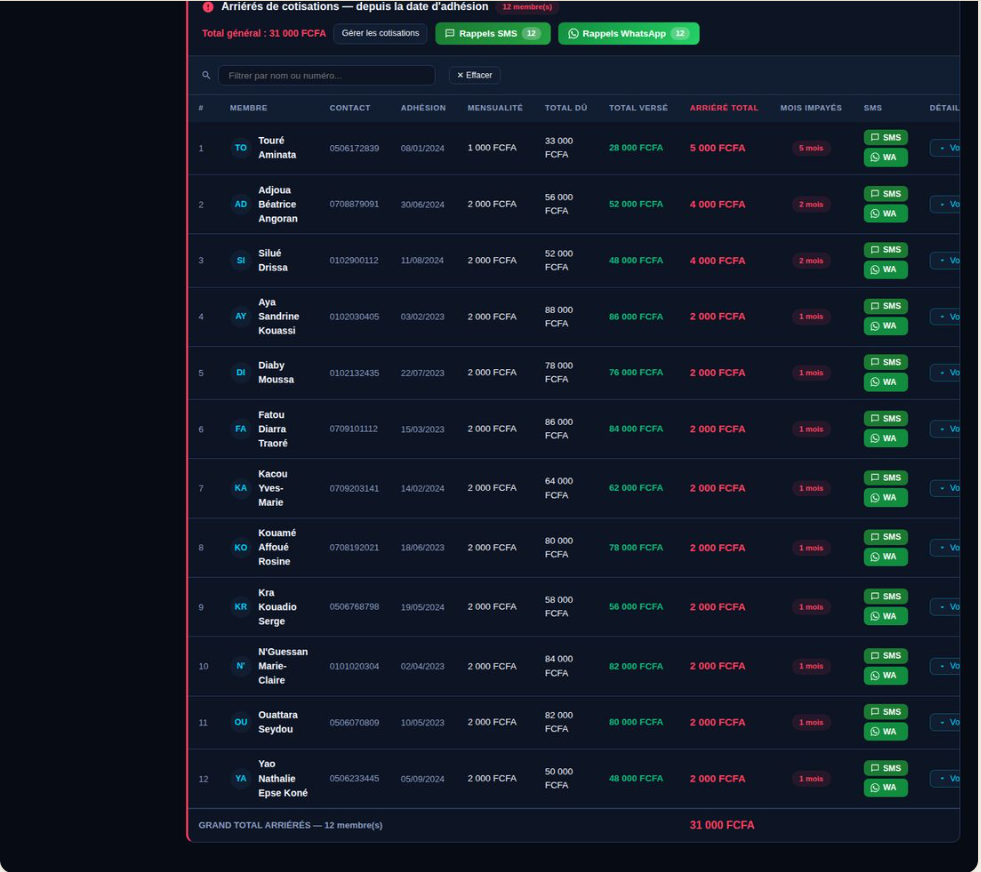The width and height of the screenshot is (981, 872).
Task: Send bulk Rappels WhatsApp reminders
Action: click(628, 34)
